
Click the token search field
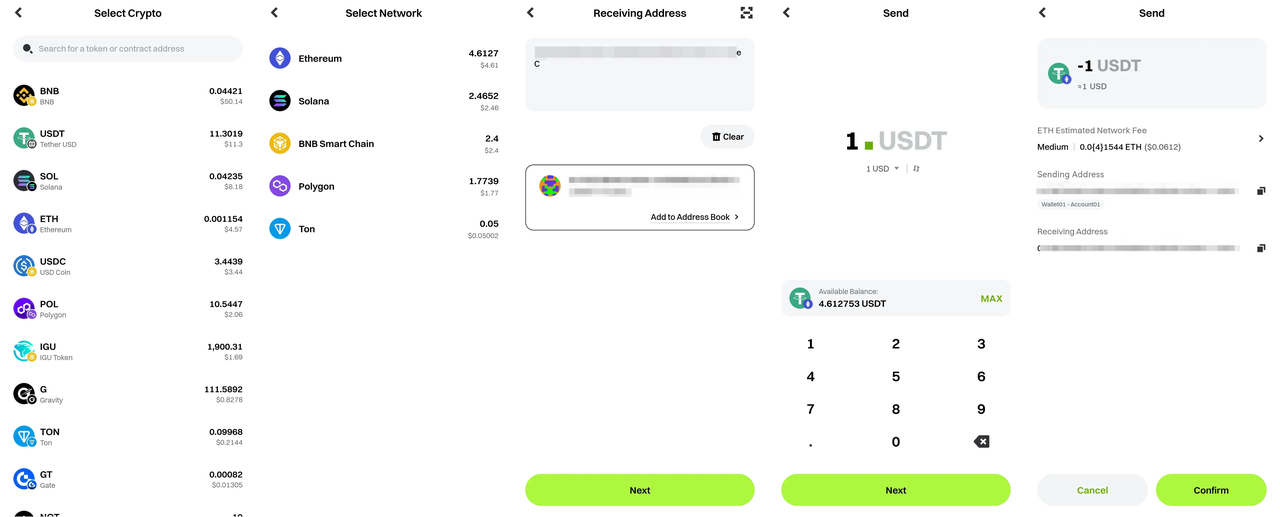[128, 49]
